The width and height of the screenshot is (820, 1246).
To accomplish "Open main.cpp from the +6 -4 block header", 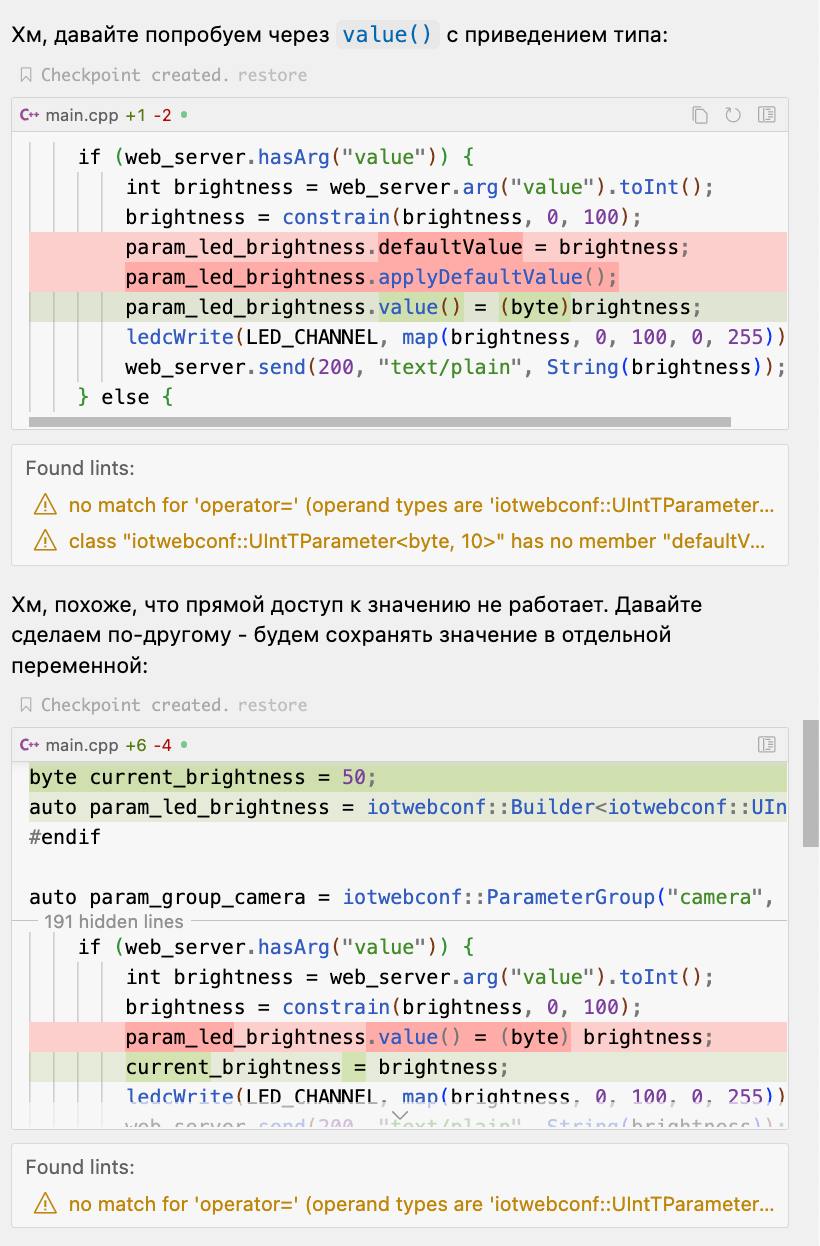I will coord(82,745).
